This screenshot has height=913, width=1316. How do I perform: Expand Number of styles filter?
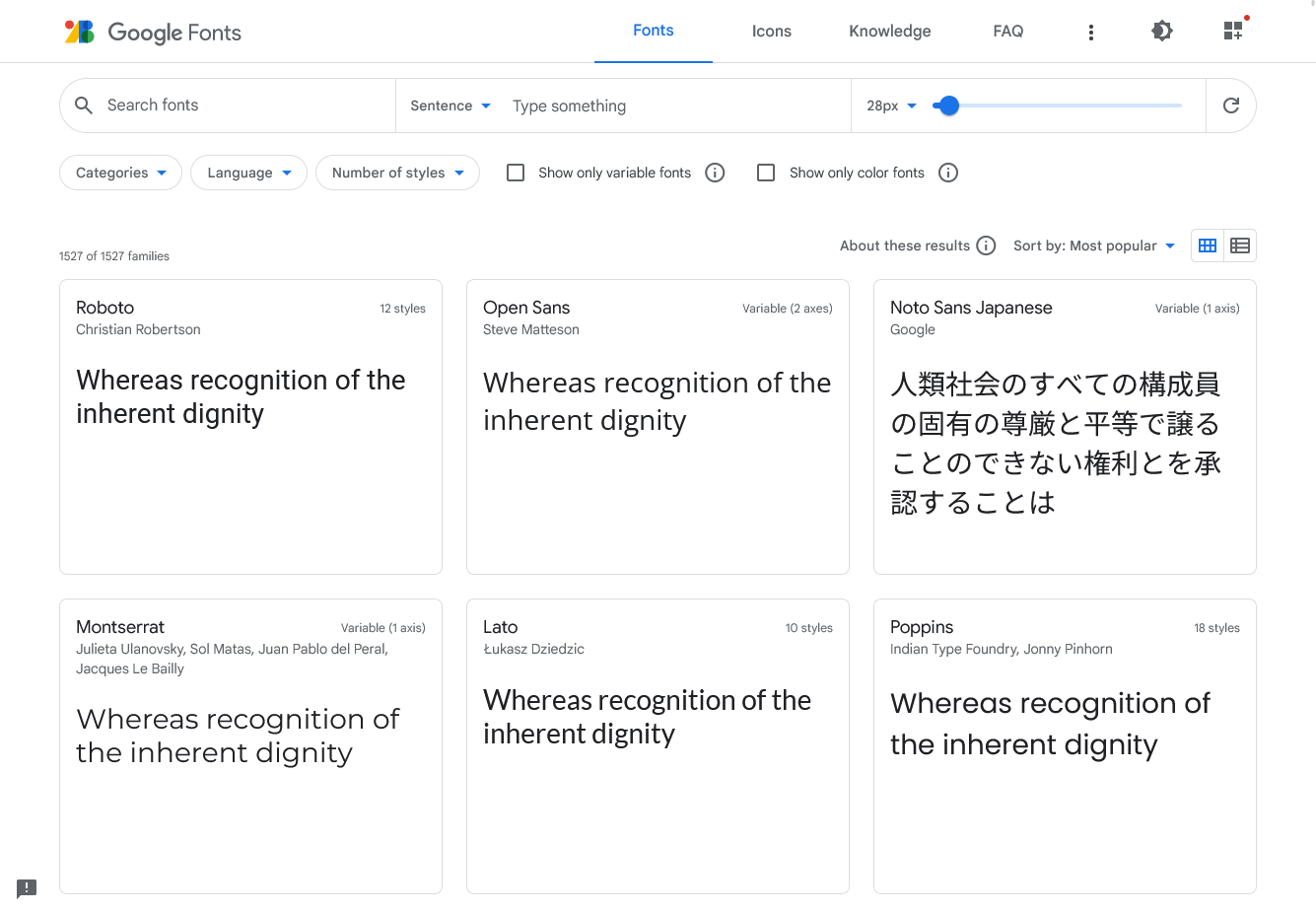pos(397,173)
